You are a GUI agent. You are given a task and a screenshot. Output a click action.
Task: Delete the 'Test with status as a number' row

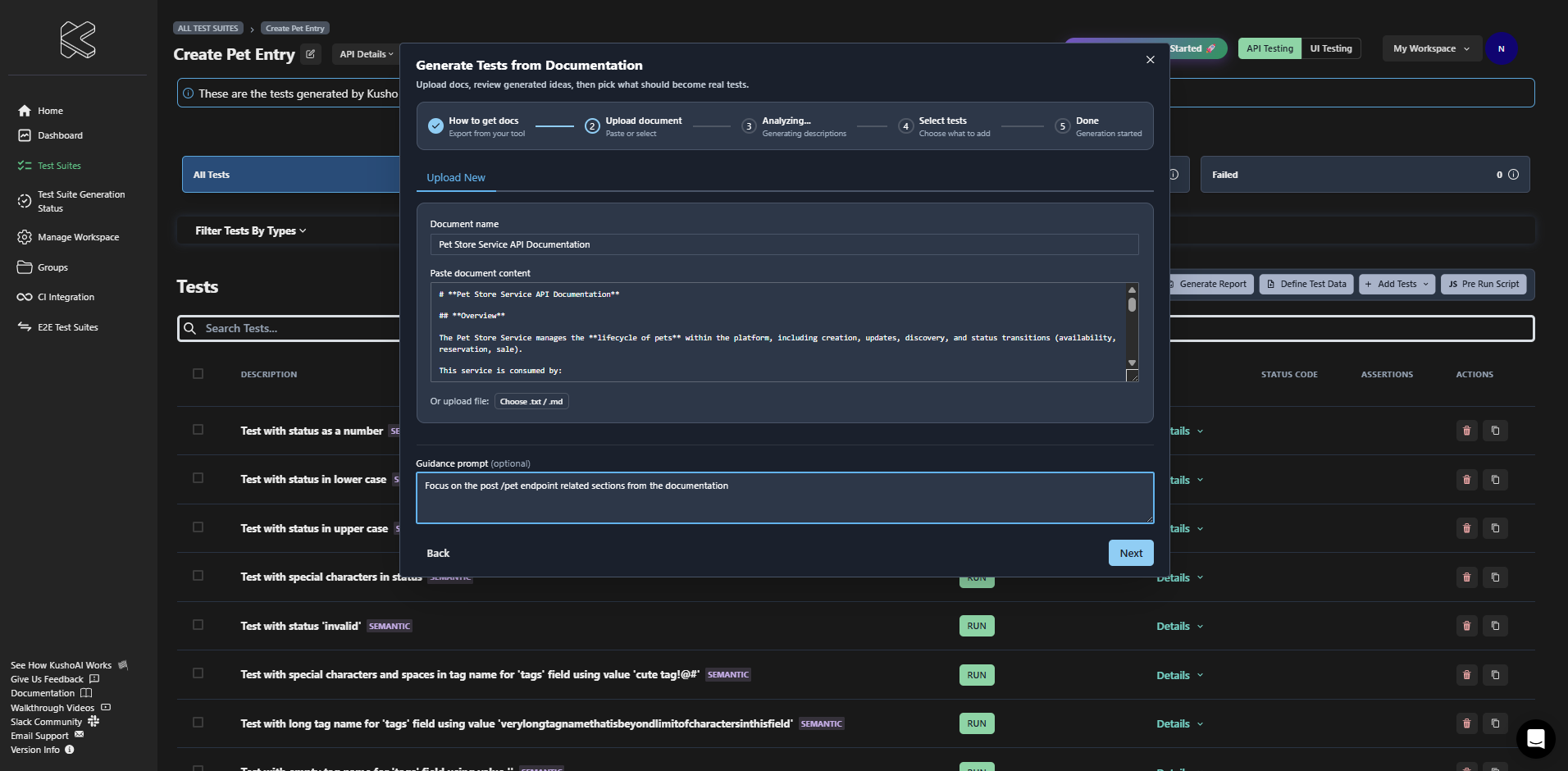(x=1466, y=431)
